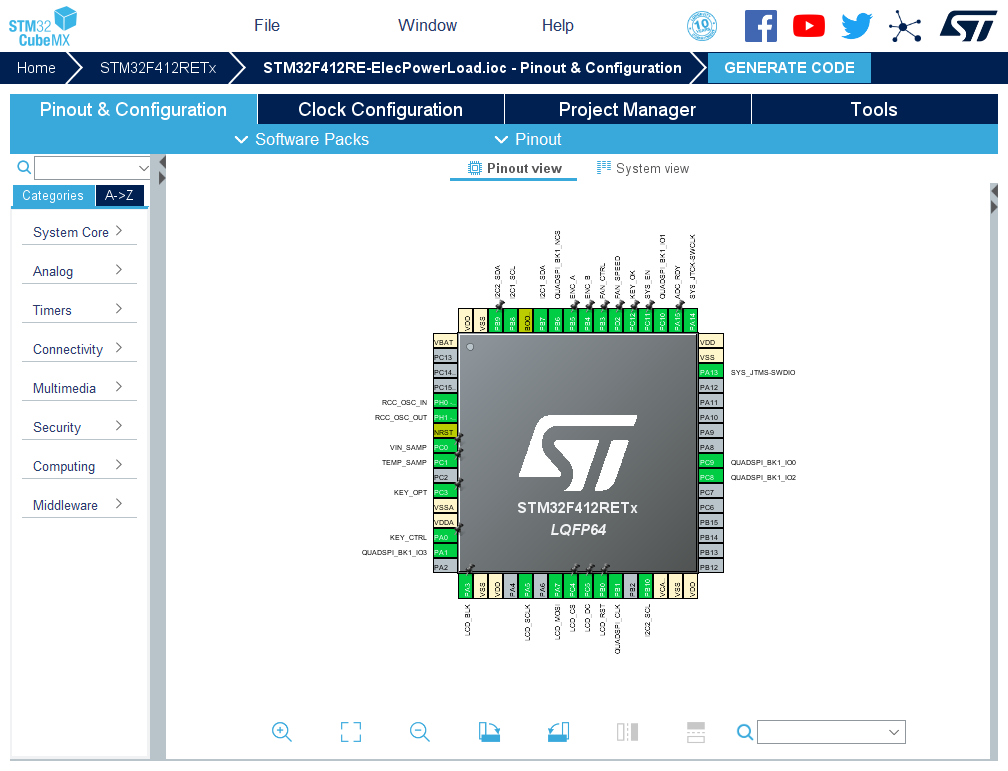Image resolution: width=1008 pixels, height=771 pixels.
Task: Expand the Connectivity category
Action: click(x=78, y=349)
